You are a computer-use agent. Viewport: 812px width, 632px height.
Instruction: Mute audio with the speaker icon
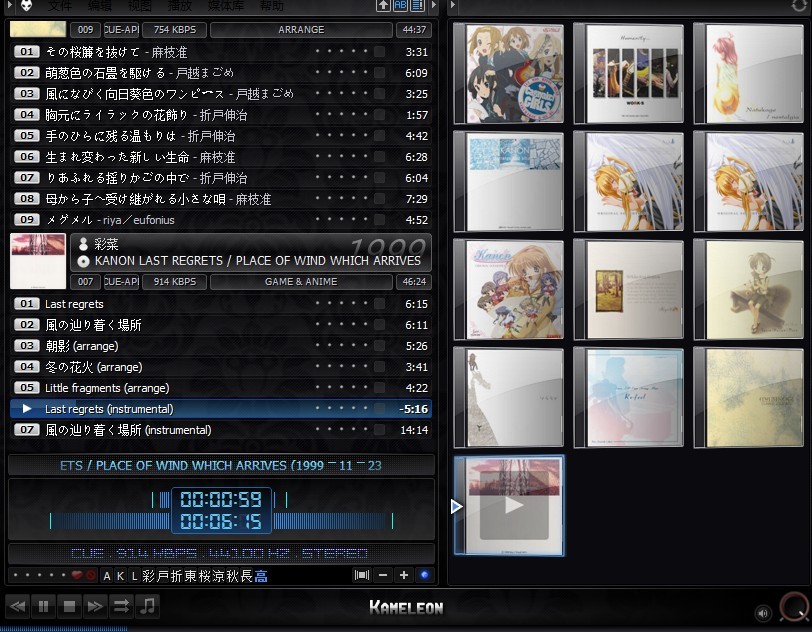coord(763,613)
